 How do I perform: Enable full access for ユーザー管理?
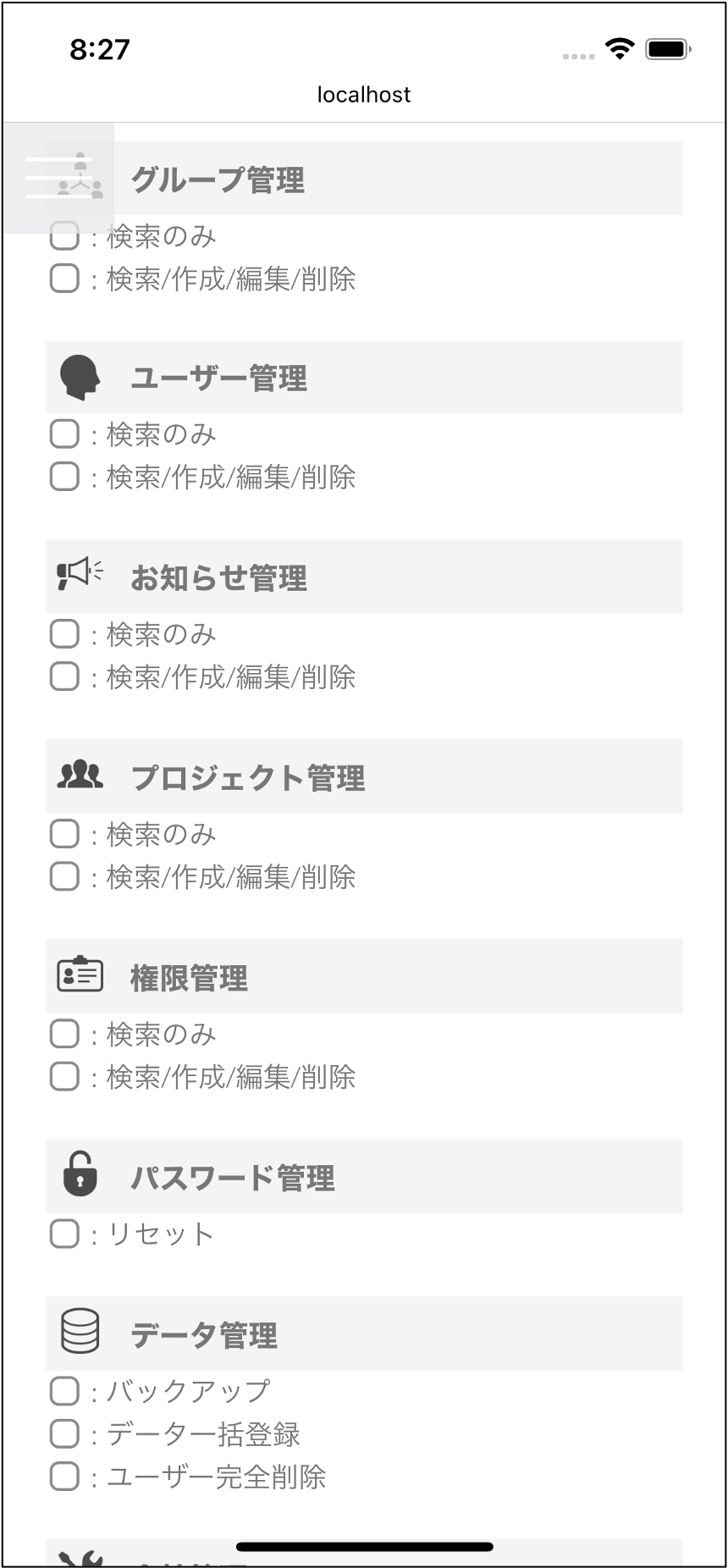[64, 477]
